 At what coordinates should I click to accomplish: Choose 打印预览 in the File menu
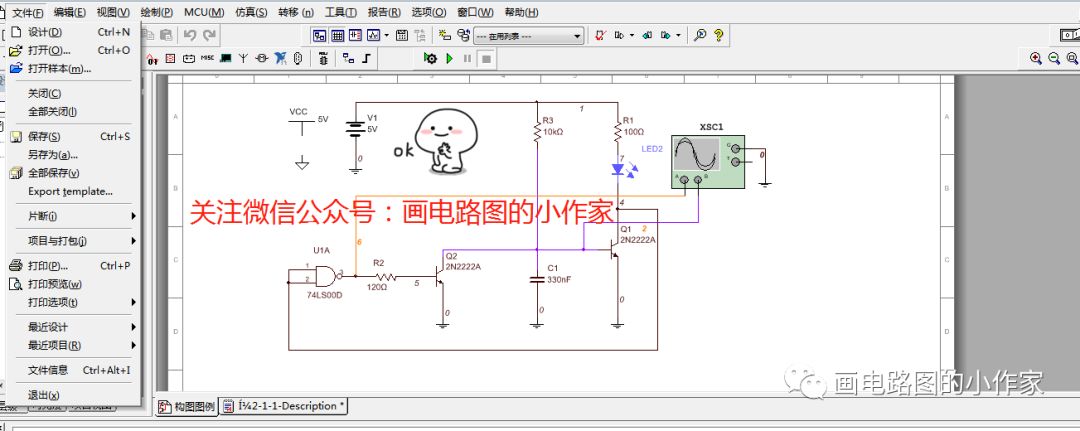point(74,284)
